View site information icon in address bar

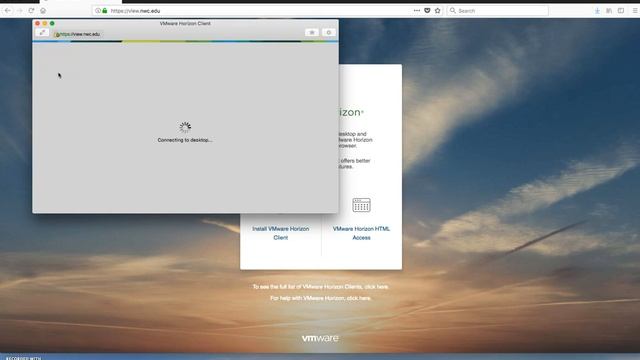tap(98, 11)
